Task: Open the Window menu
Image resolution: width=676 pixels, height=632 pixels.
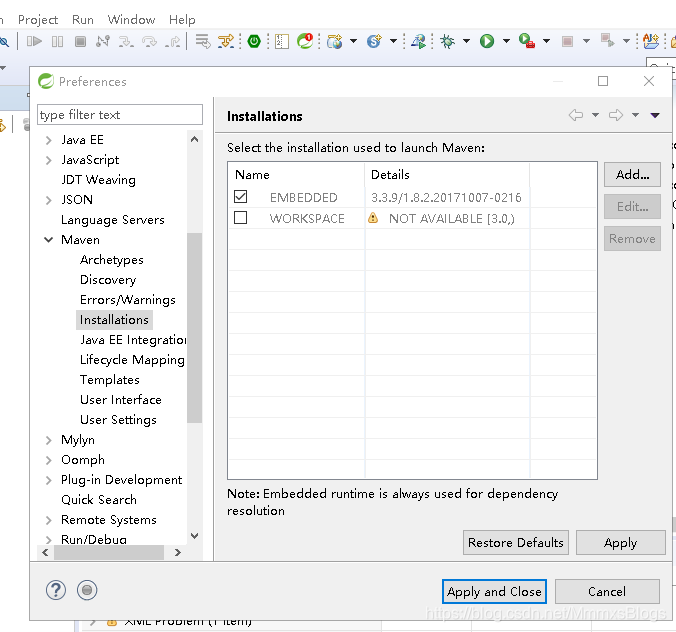Action: (x=131, y=20)
